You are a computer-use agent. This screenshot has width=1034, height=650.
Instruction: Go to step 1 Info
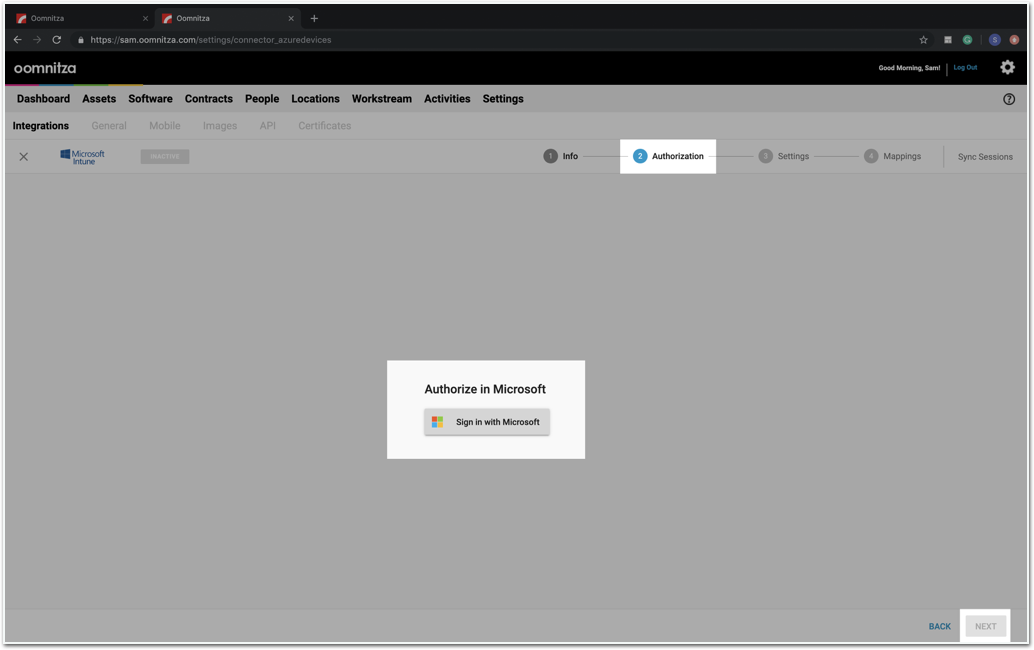click(x=561, y=156)
